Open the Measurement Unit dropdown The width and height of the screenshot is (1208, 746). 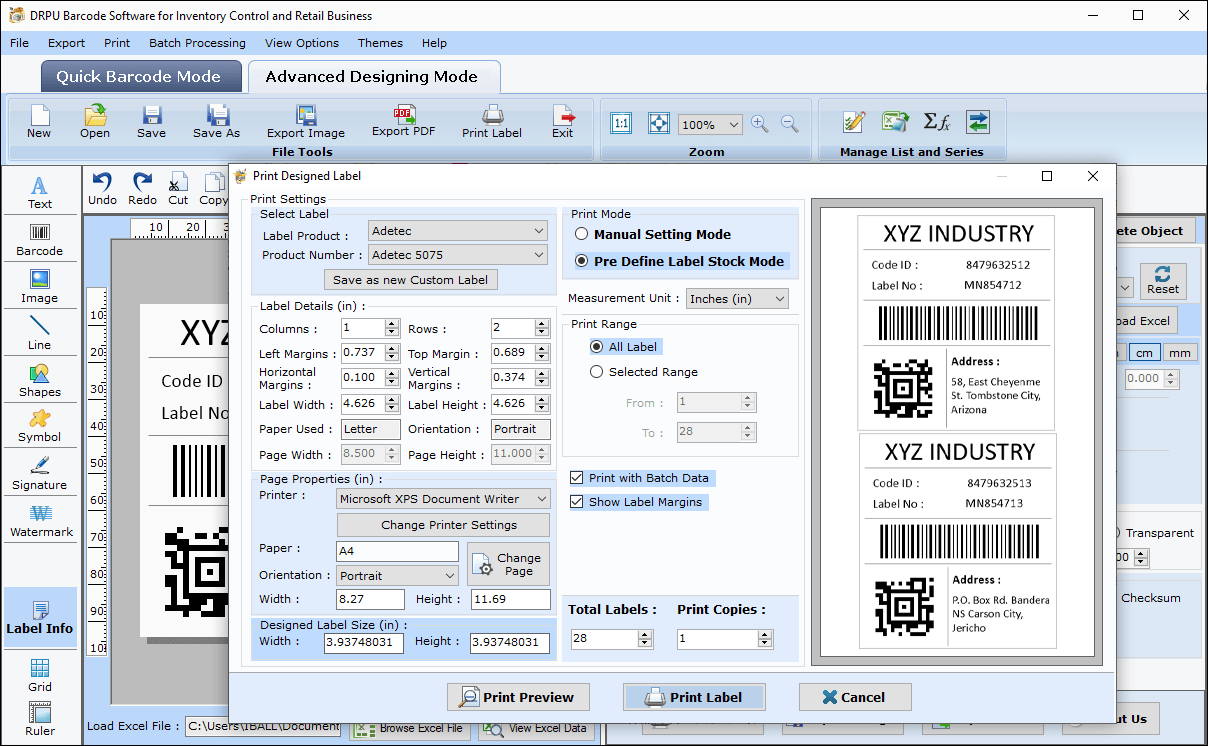click(737, 298)
